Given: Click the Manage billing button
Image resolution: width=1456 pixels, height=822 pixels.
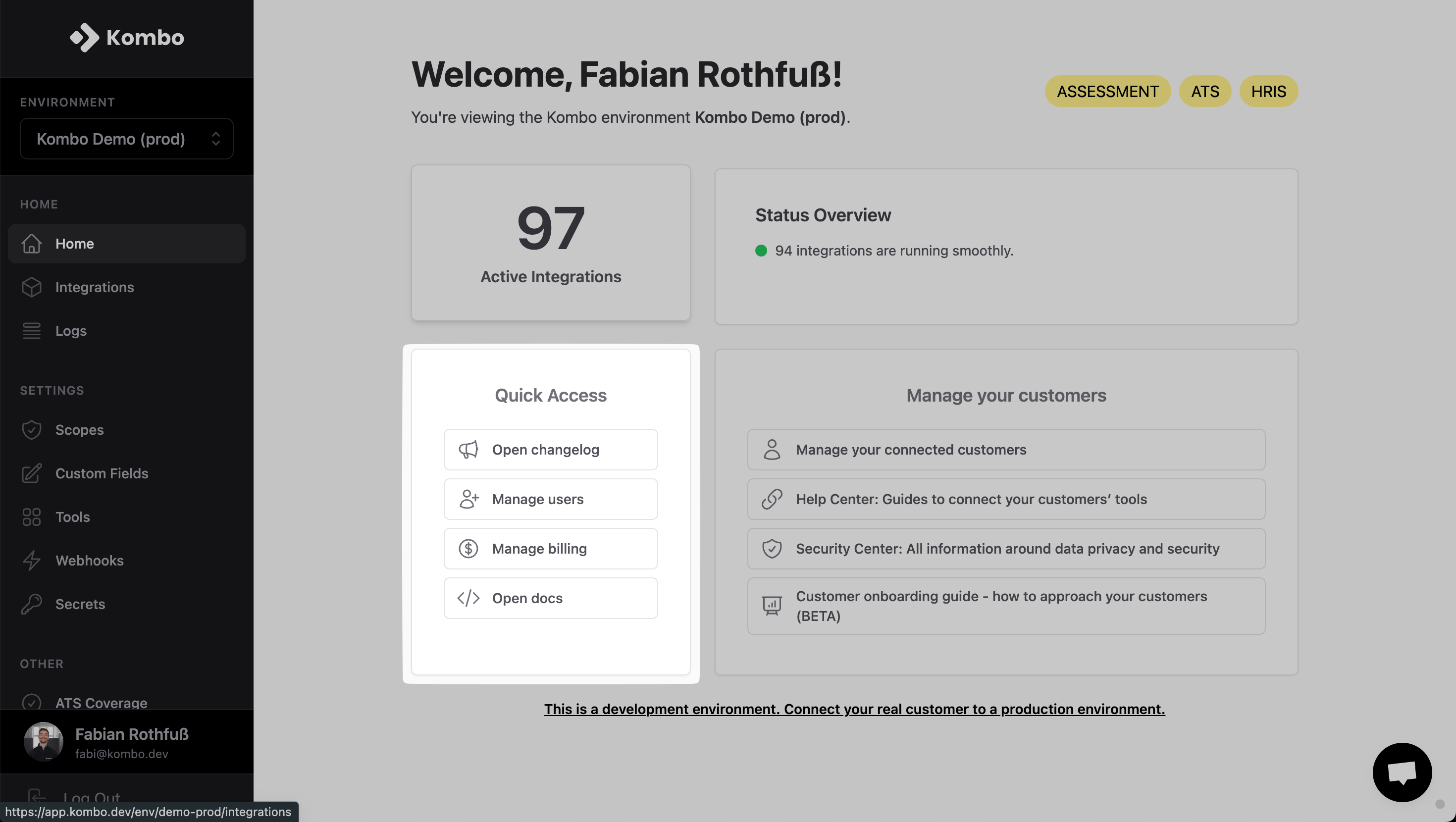Looking at the screenshot, I should tap(551, 548).
